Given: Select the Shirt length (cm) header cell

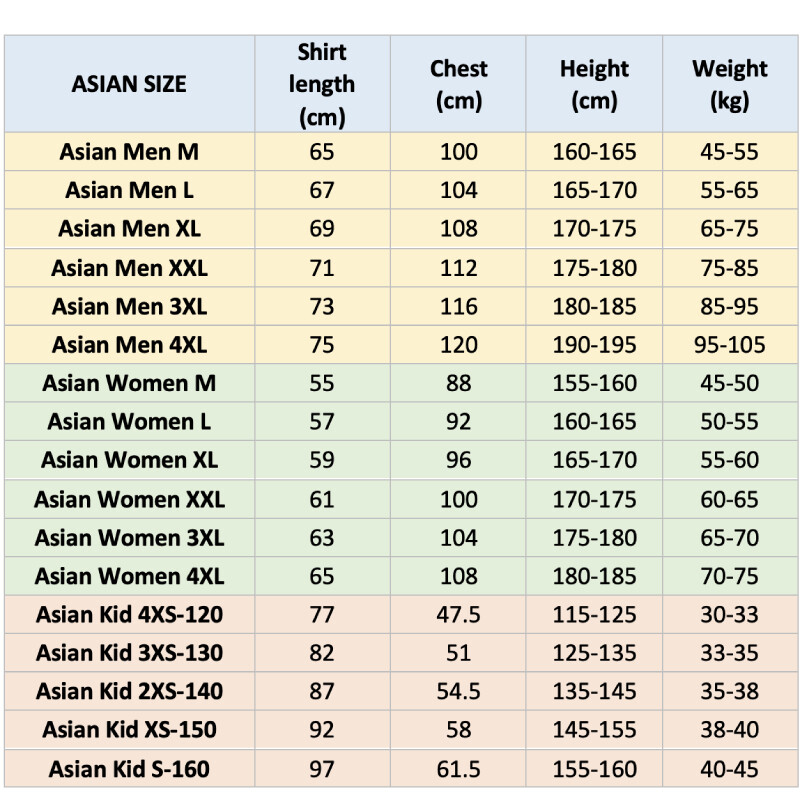Looking at the screenshot, I should pos(322,85).
